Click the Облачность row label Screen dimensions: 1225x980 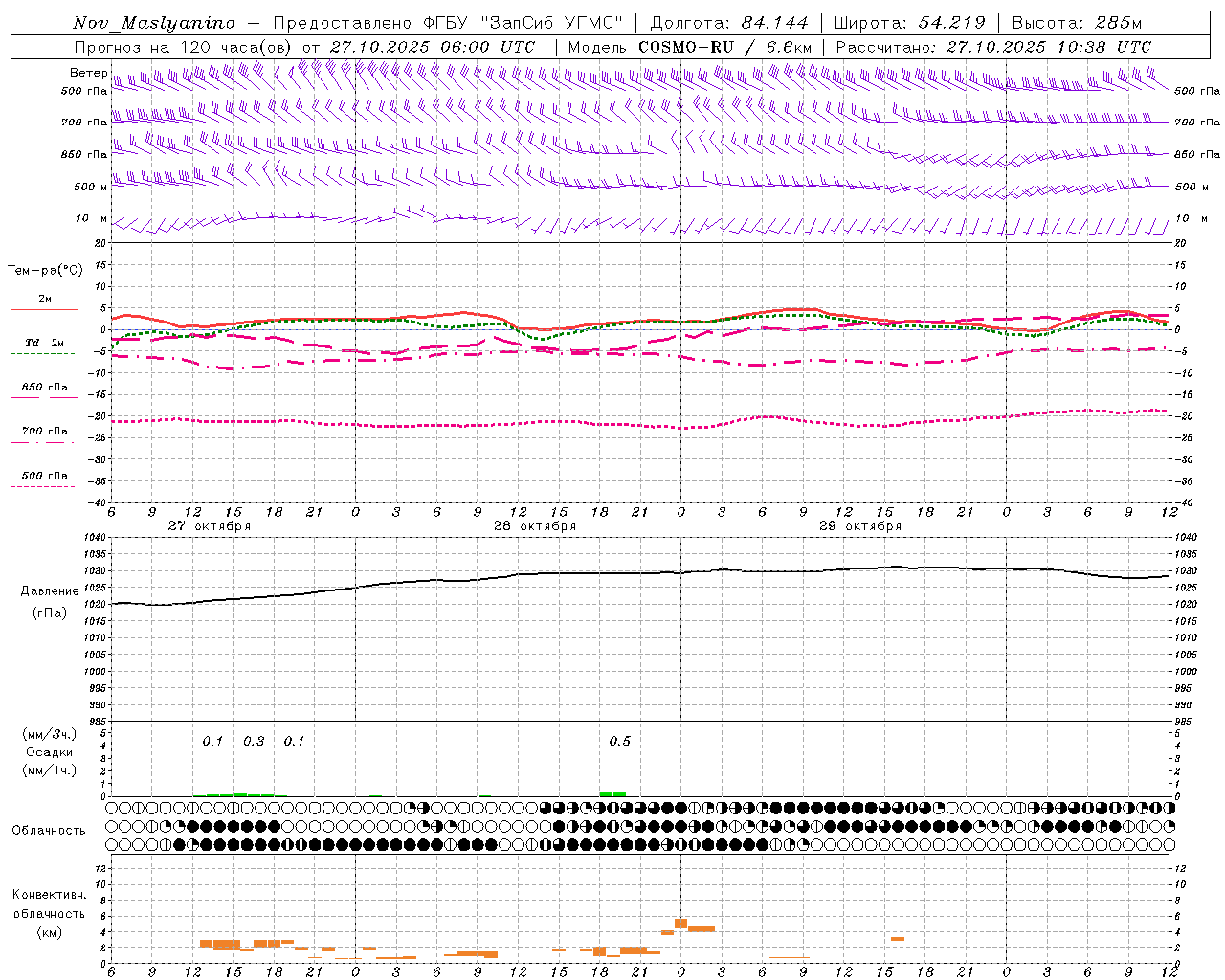[x=49, y=831]
